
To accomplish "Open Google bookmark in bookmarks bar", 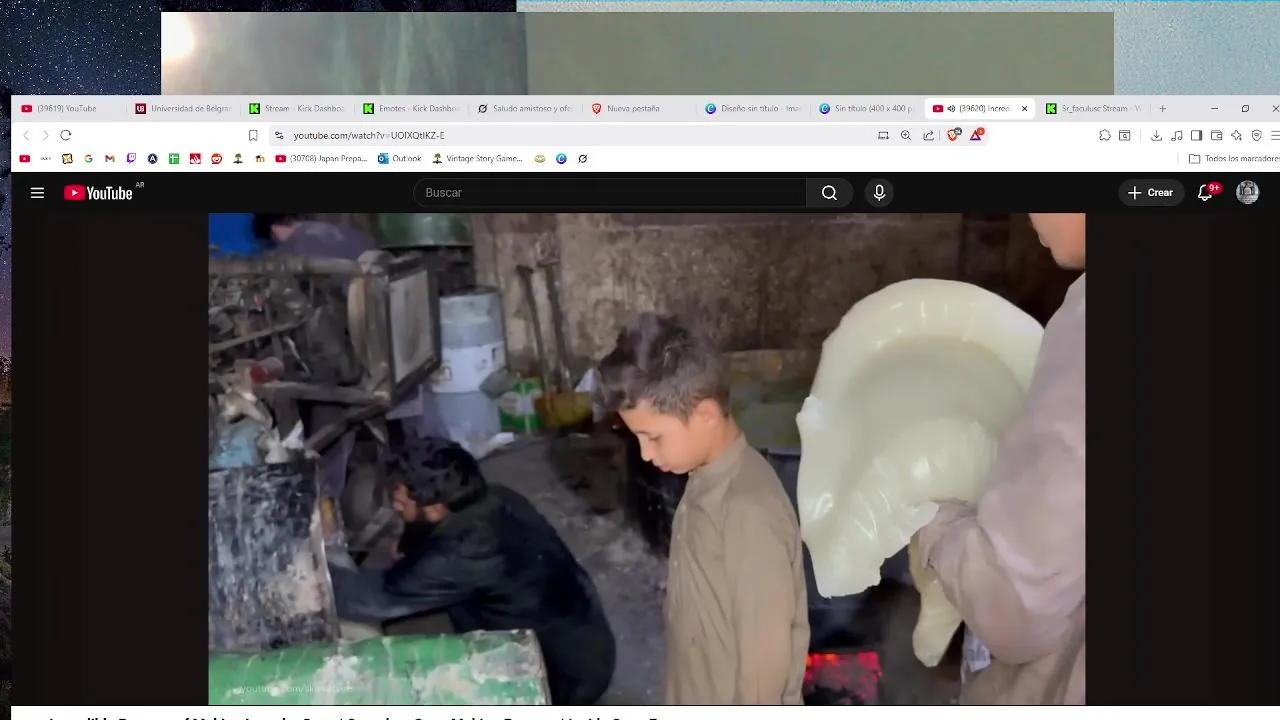I will (x=88, y=158).
